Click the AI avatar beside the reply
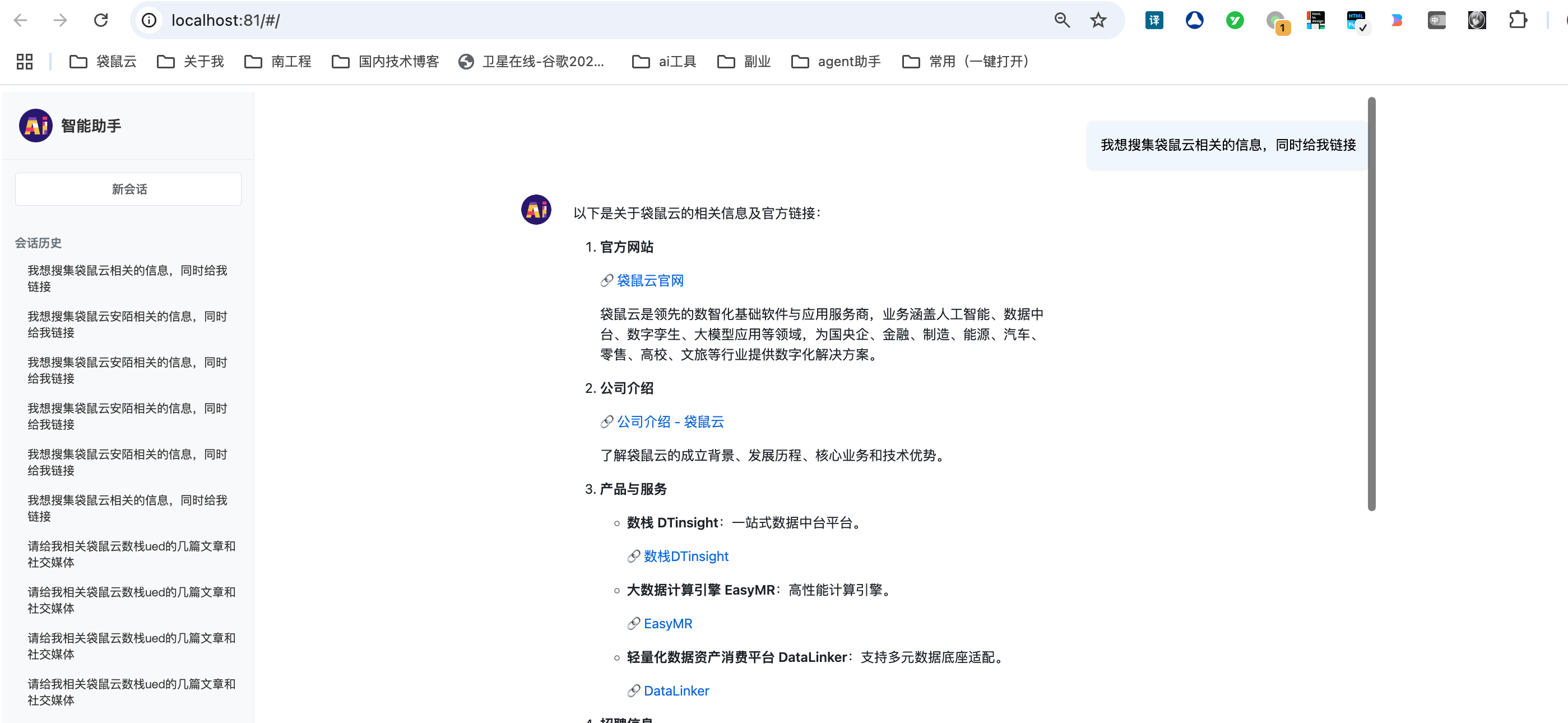Viewport: 1568px width, 723px height. [x=536, y=210]
